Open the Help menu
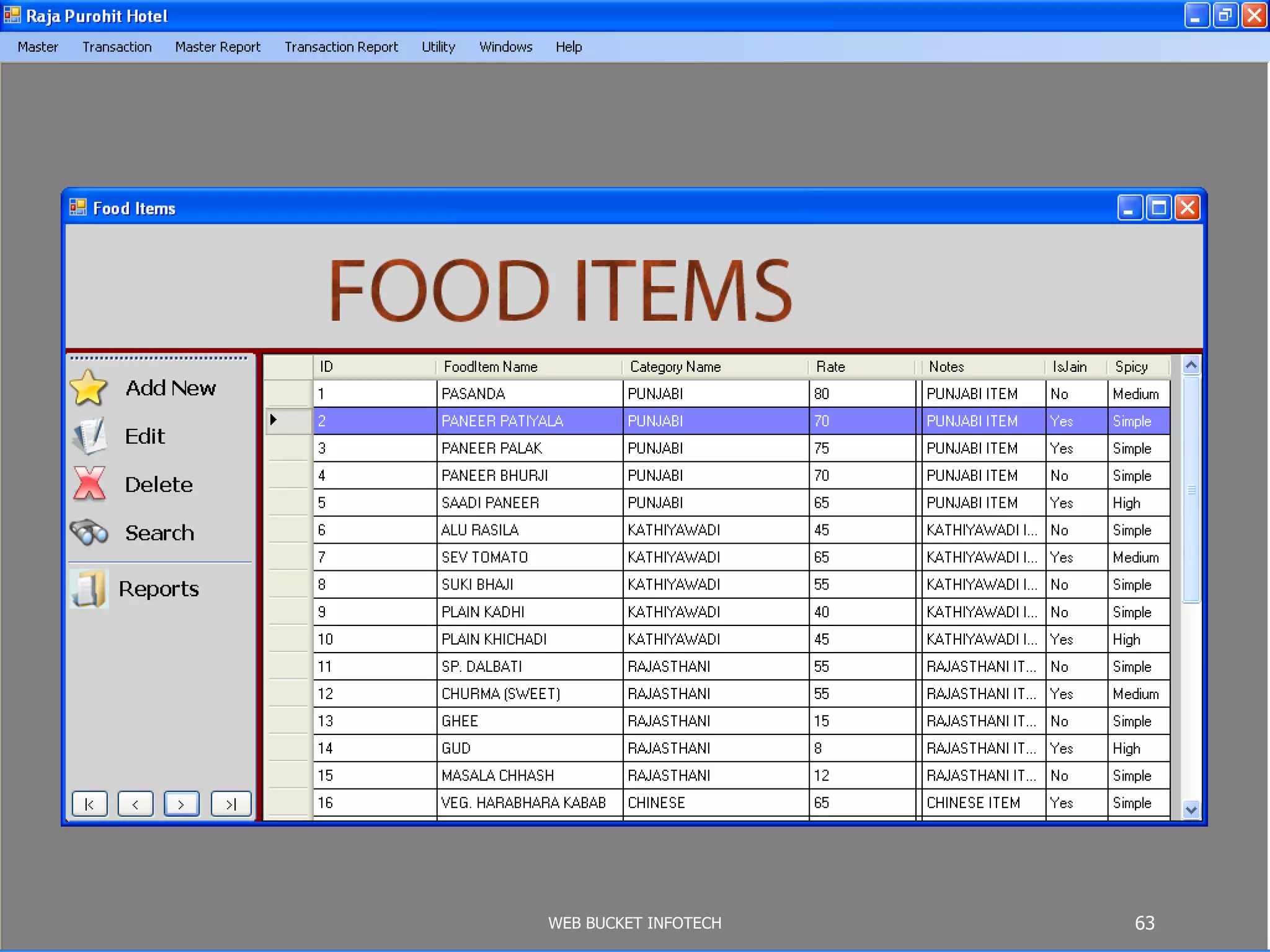Image resolution: width=1270 pixels, height=952 pixels. (569, 47)
